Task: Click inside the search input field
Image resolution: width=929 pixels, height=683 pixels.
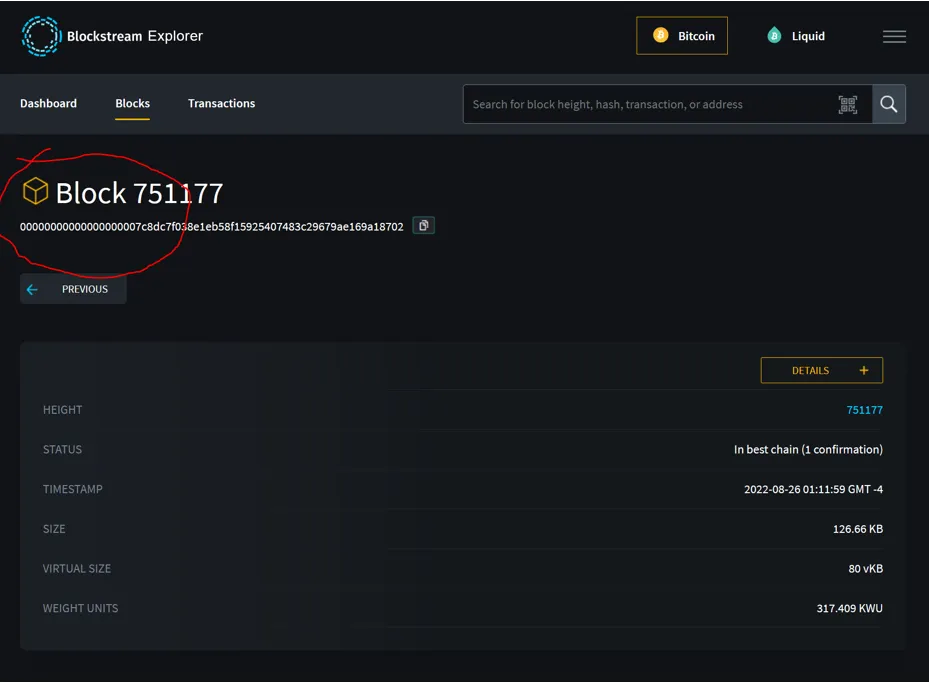Action: (x=650, y=104)
